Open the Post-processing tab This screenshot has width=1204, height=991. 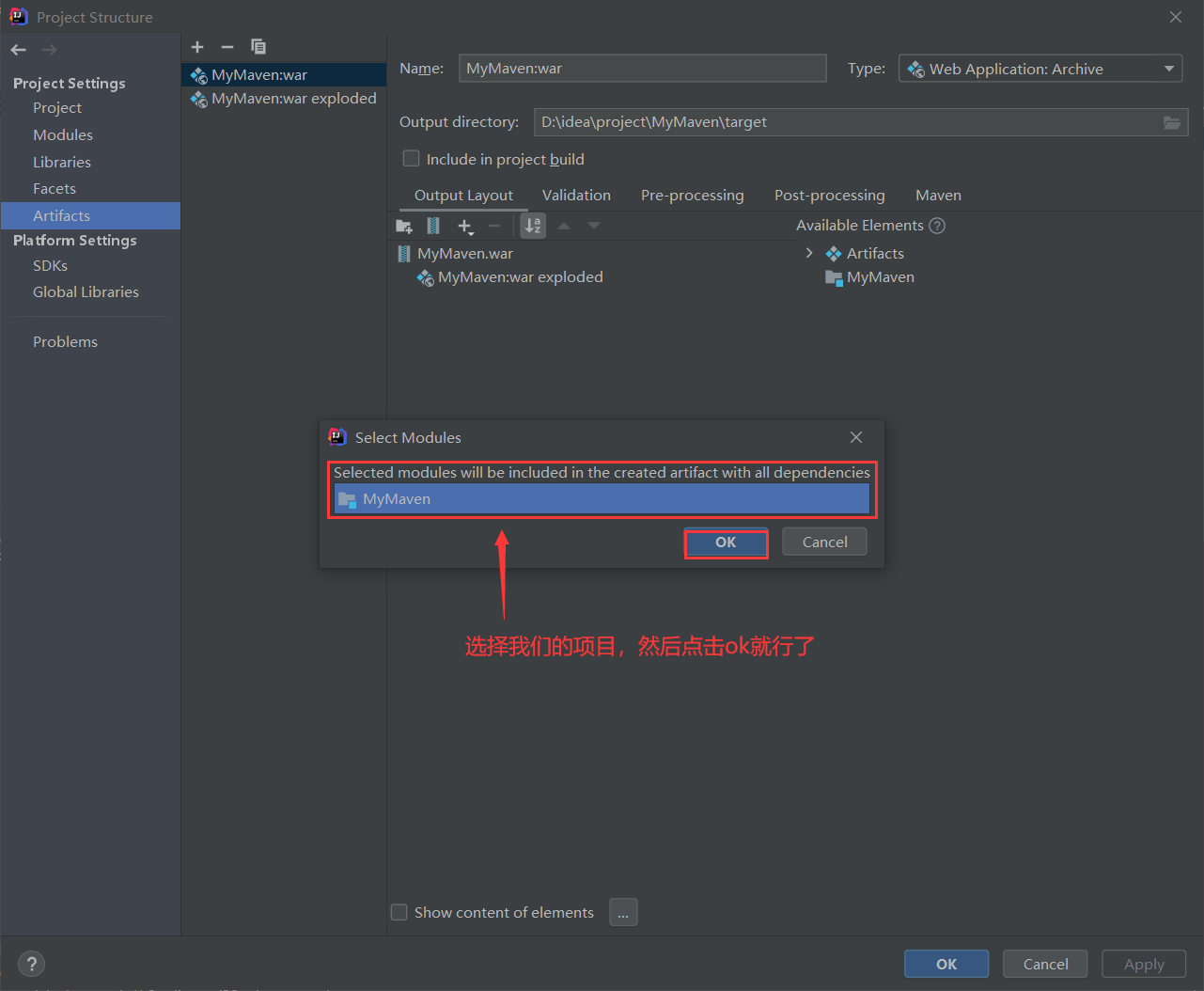click(830, 196)
